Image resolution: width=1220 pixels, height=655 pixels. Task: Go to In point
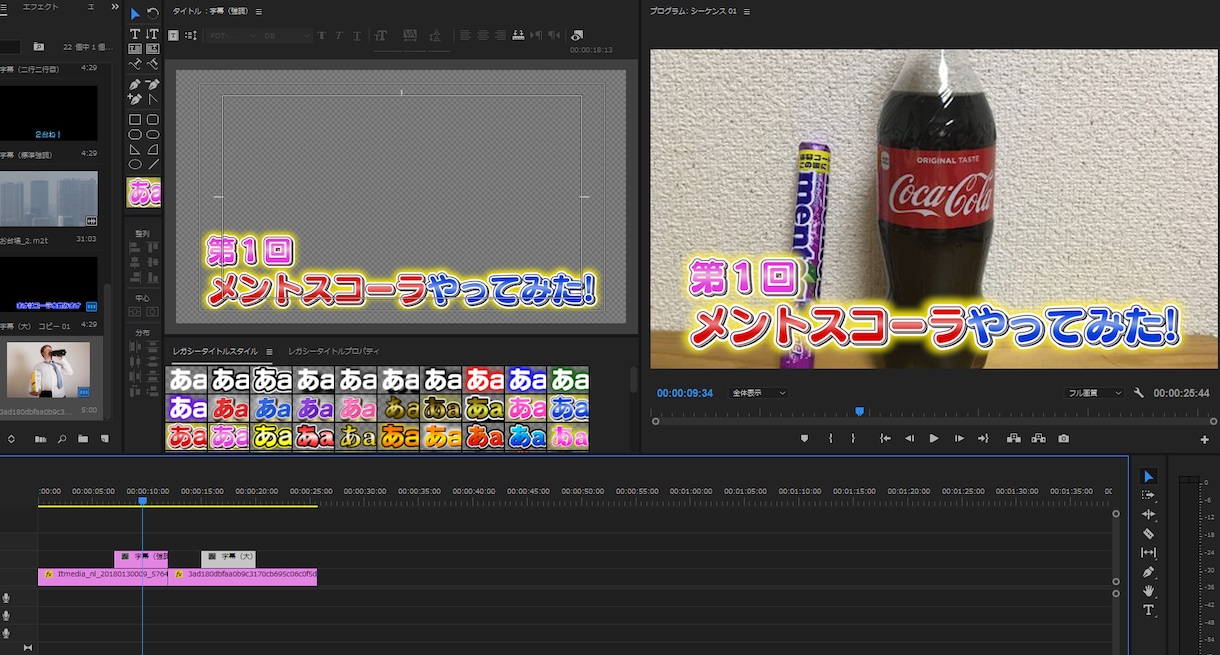coord(885,438)
